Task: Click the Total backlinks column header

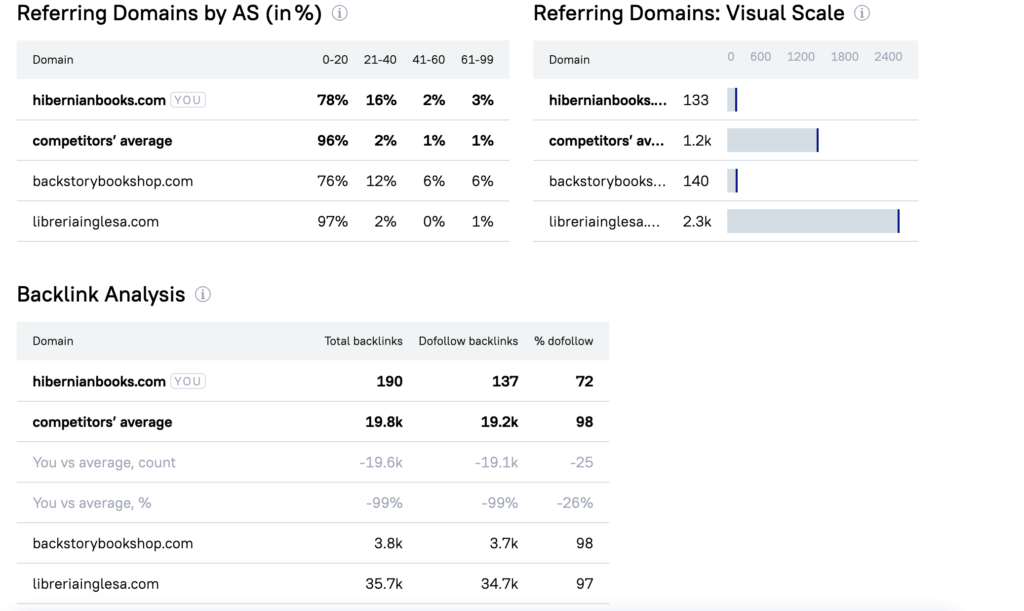Action: point(363,341)
